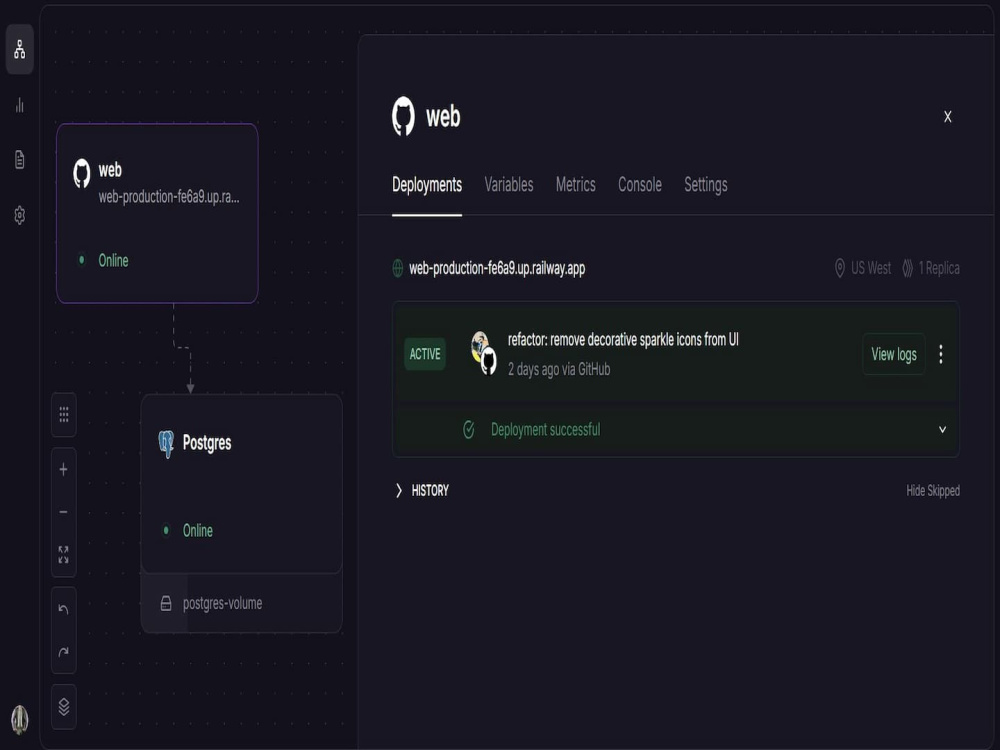Screen dimensions: 1000x750
Task: Close the web service panel
Action: click(x=948, y=117)
